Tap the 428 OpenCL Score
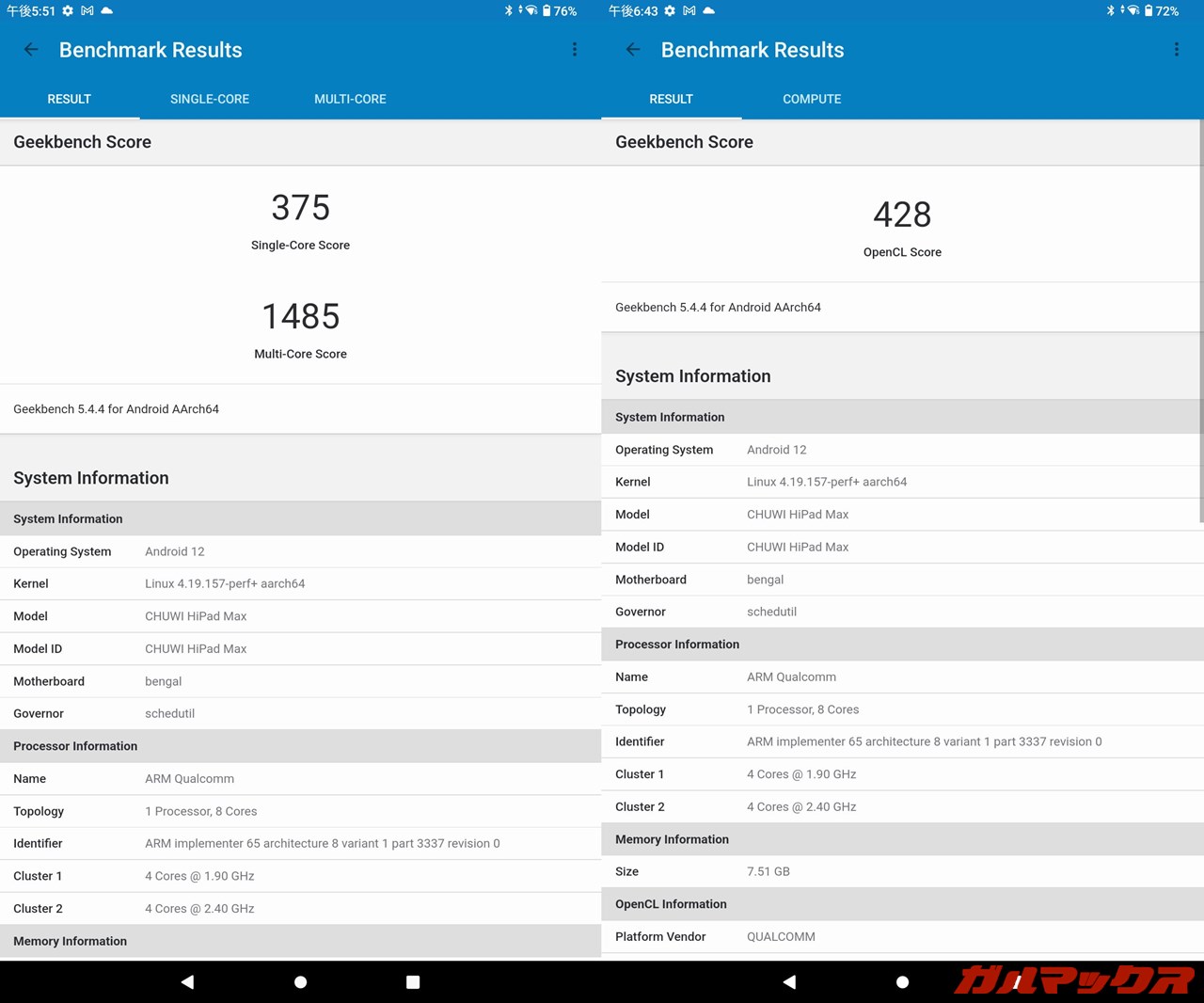 pyautogui.click(x=902, y=215)
